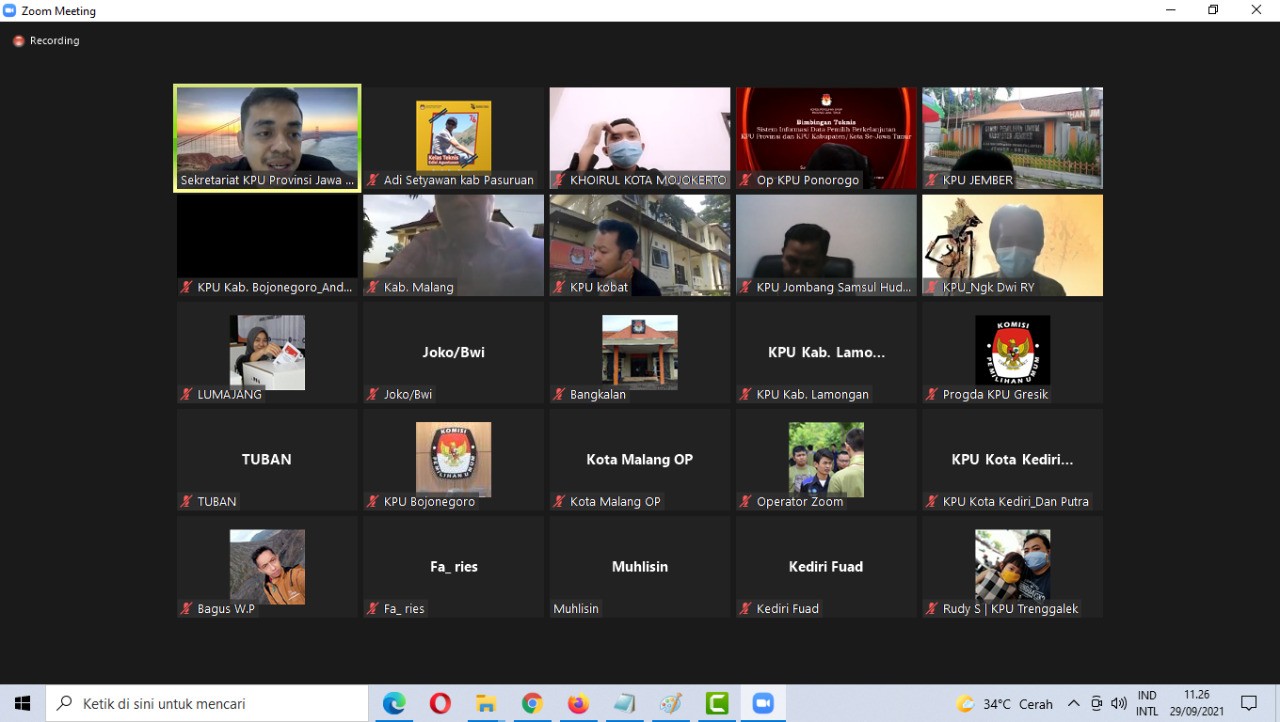
Task: Open network status icon in system tray
Action: click(1096, 704)
